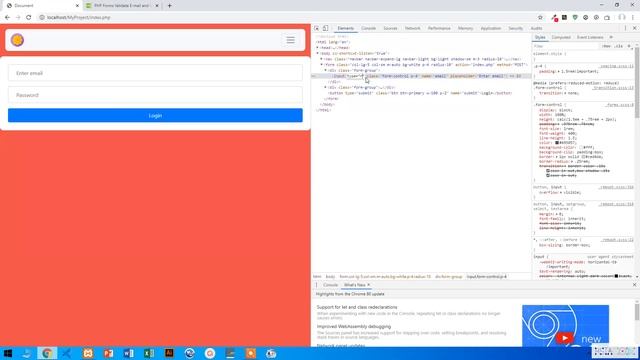Collapse the form element node
The width and height of the screenshot is (640, 360).
coord(322,65)
